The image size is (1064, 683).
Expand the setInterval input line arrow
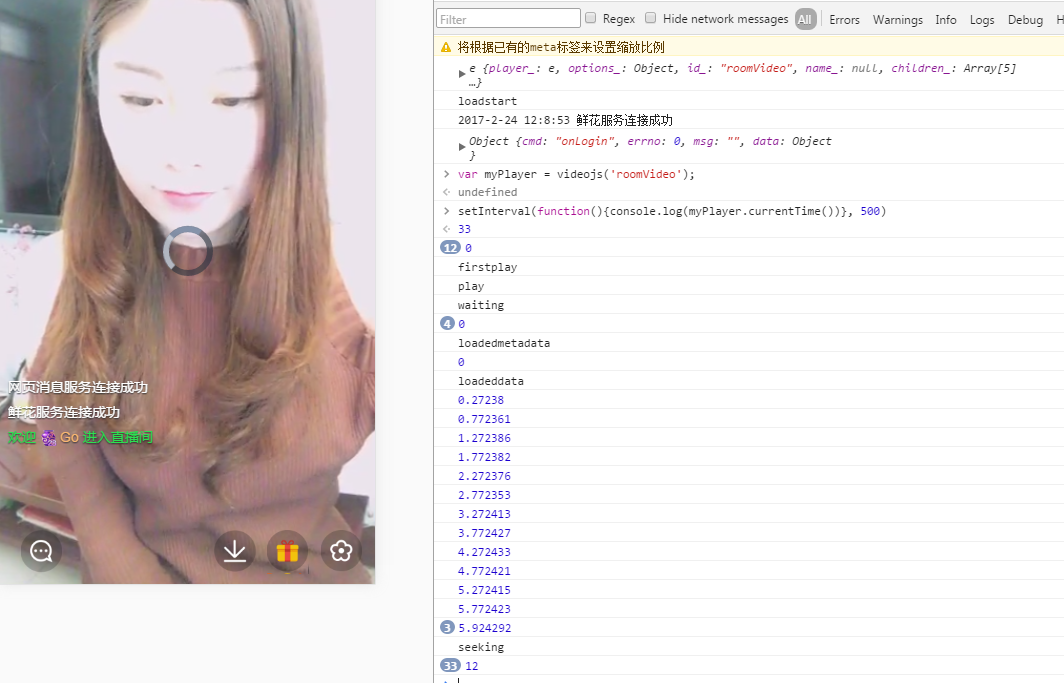[447, 211]
